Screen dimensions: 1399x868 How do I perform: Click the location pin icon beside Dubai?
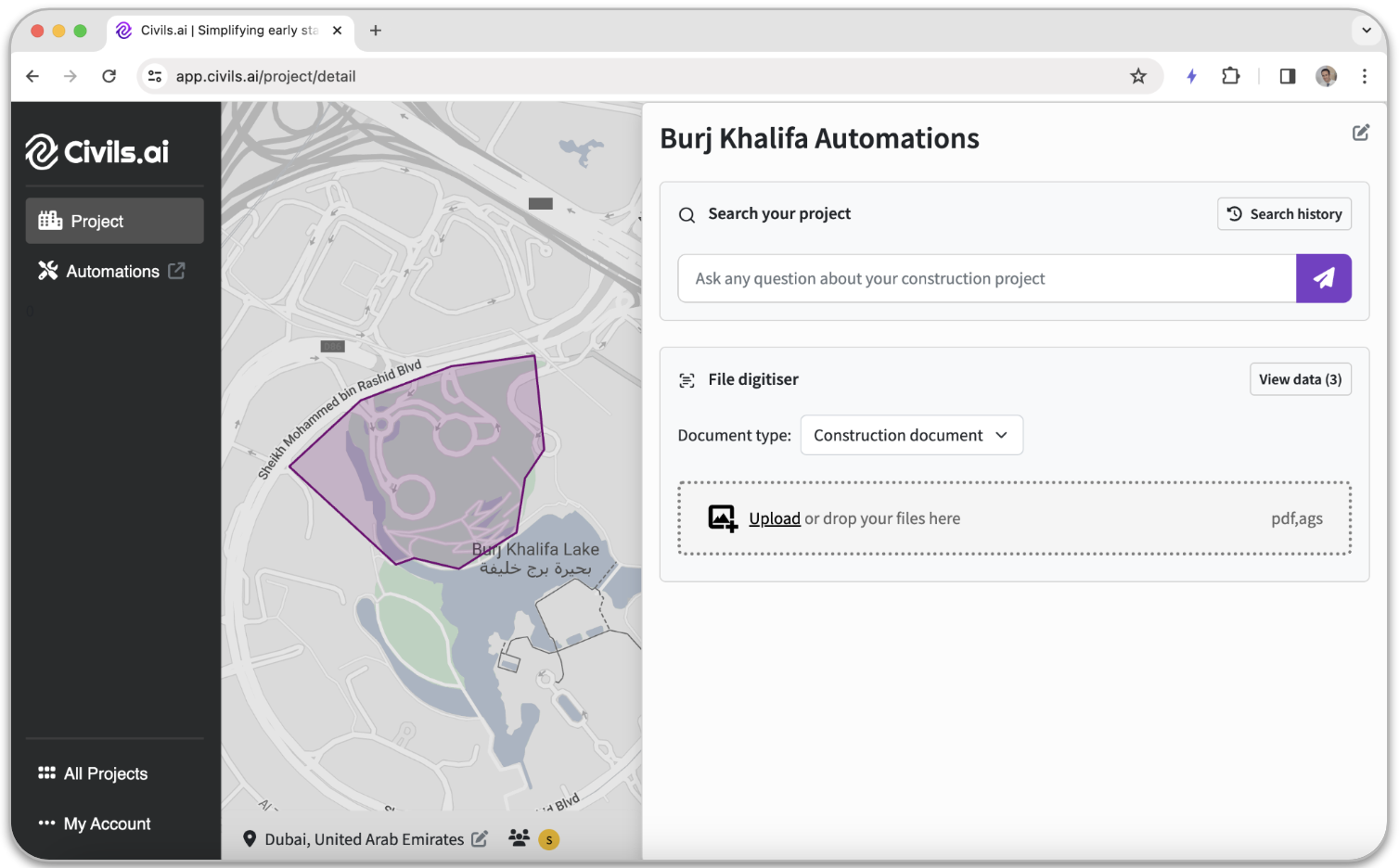point(249,838)
